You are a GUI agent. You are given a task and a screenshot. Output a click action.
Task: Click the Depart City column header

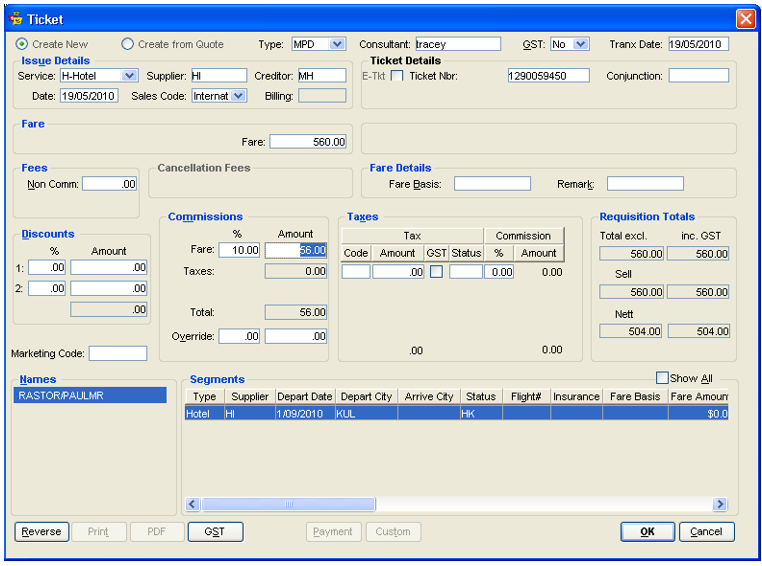(366, 396)
